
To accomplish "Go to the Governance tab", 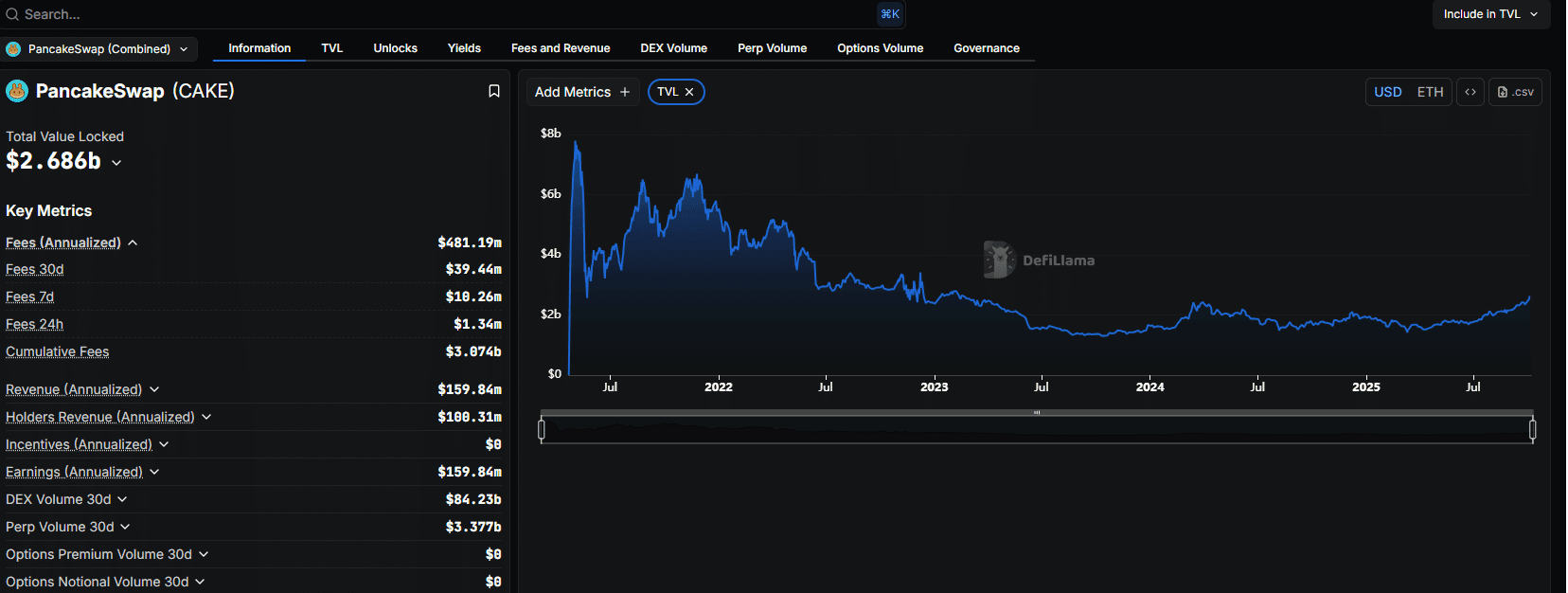I will pos(986,48).
